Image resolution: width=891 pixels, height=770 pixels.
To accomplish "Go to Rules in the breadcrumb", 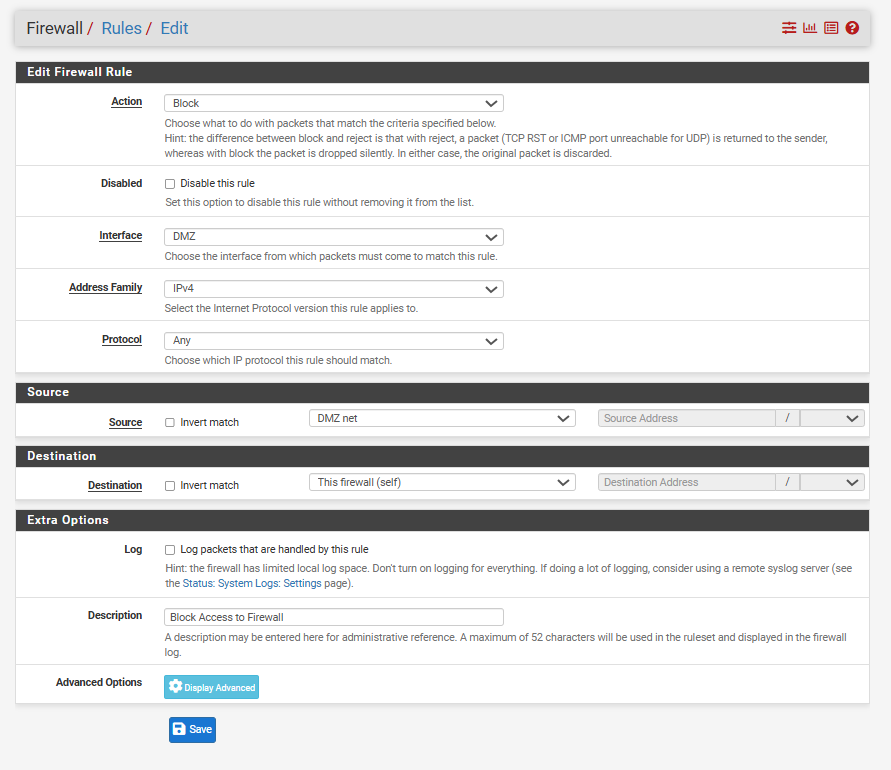I will (121, 28).
